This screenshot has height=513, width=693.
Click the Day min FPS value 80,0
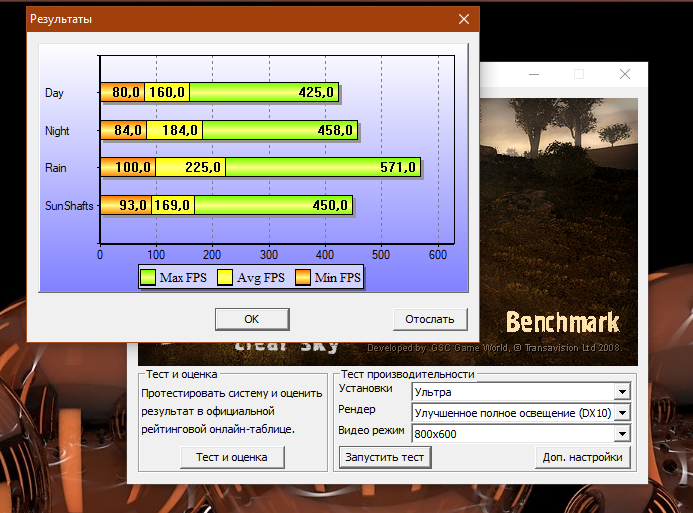126,92
